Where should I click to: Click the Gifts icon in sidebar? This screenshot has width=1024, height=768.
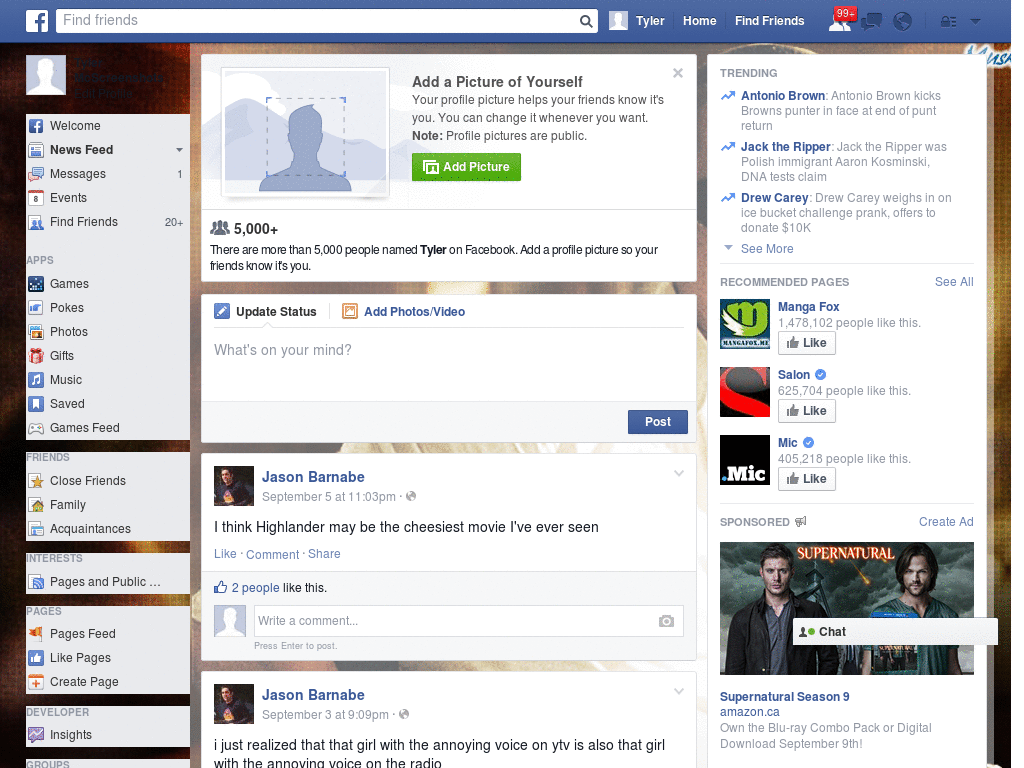coord(36,356)
